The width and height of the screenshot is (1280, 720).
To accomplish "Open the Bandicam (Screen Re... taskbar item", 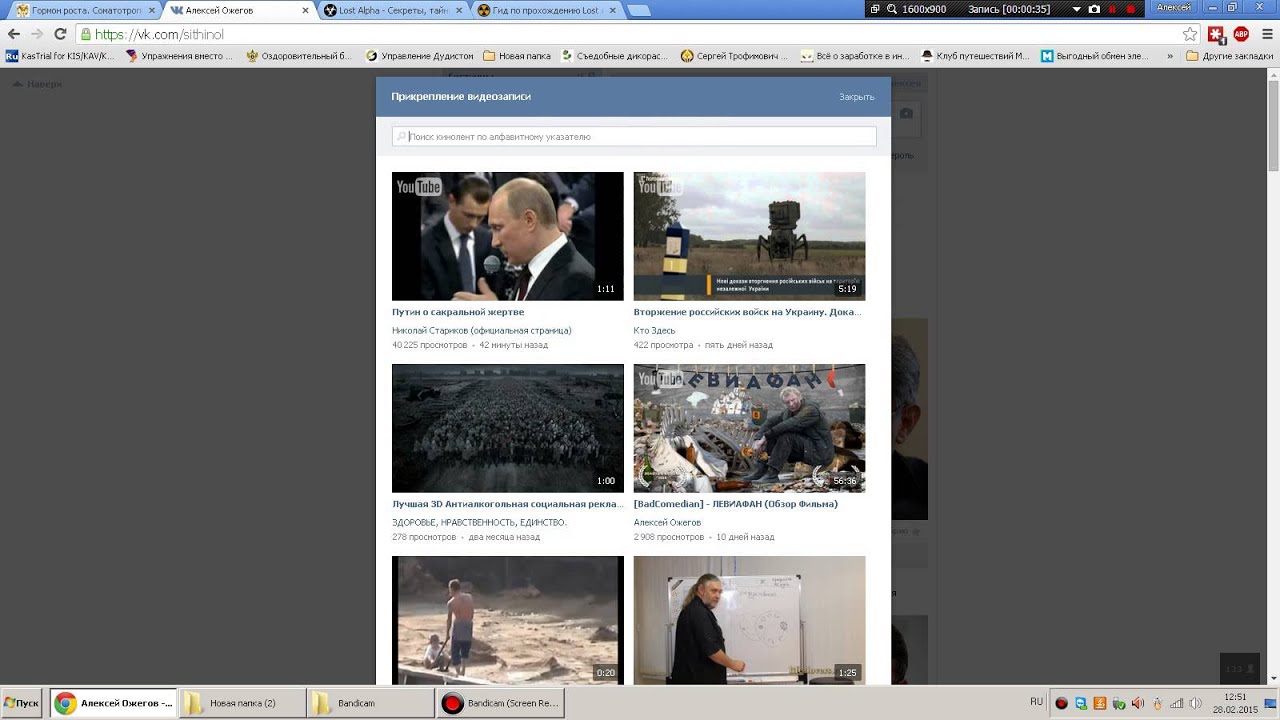I will click(x=500, y=703).
